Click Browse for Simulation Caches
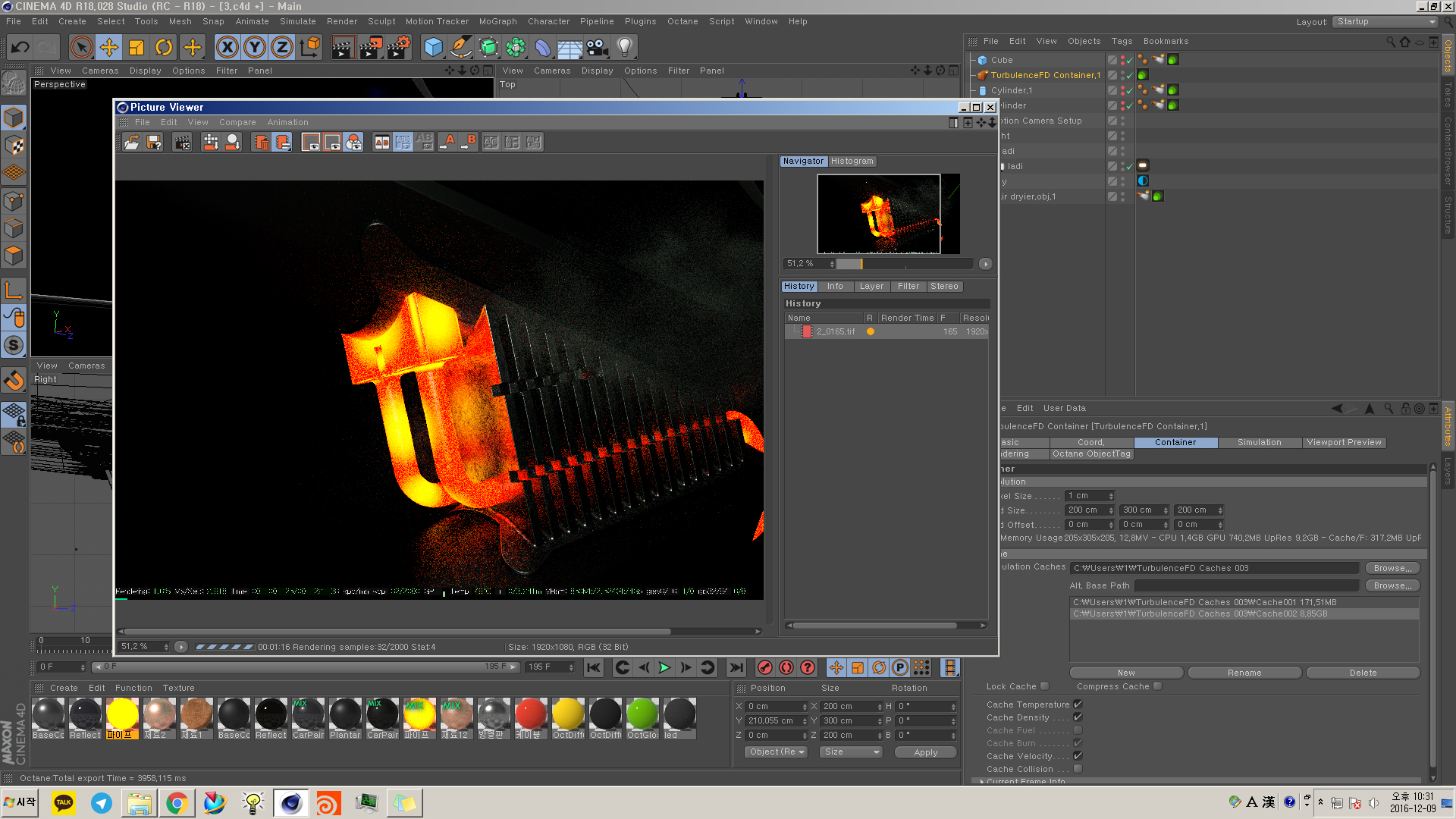This screenshot has height=819, width=1456. click(x=1392, y=568)
